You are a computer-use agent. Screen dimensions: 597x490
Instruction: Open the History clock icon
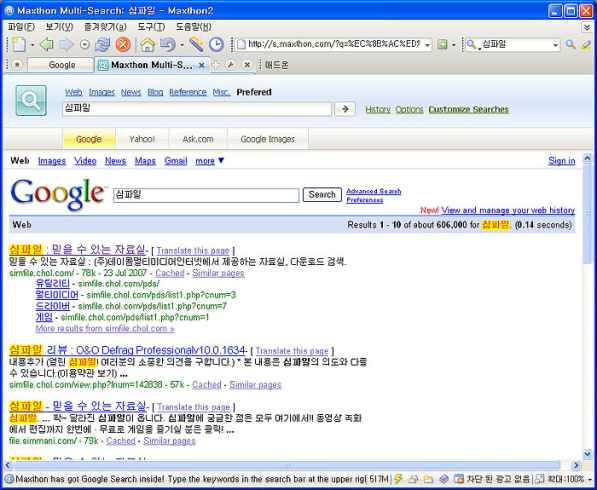click(216, 45)
